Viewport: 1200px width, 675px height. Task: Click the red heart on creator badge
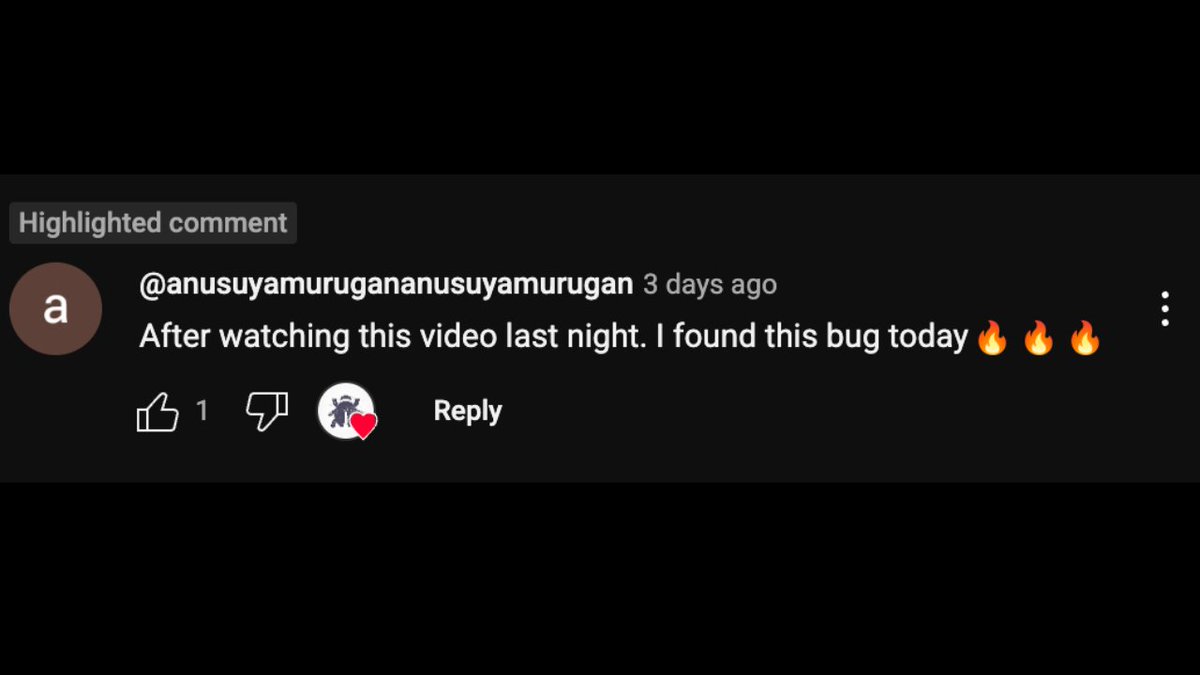[364, 426]
